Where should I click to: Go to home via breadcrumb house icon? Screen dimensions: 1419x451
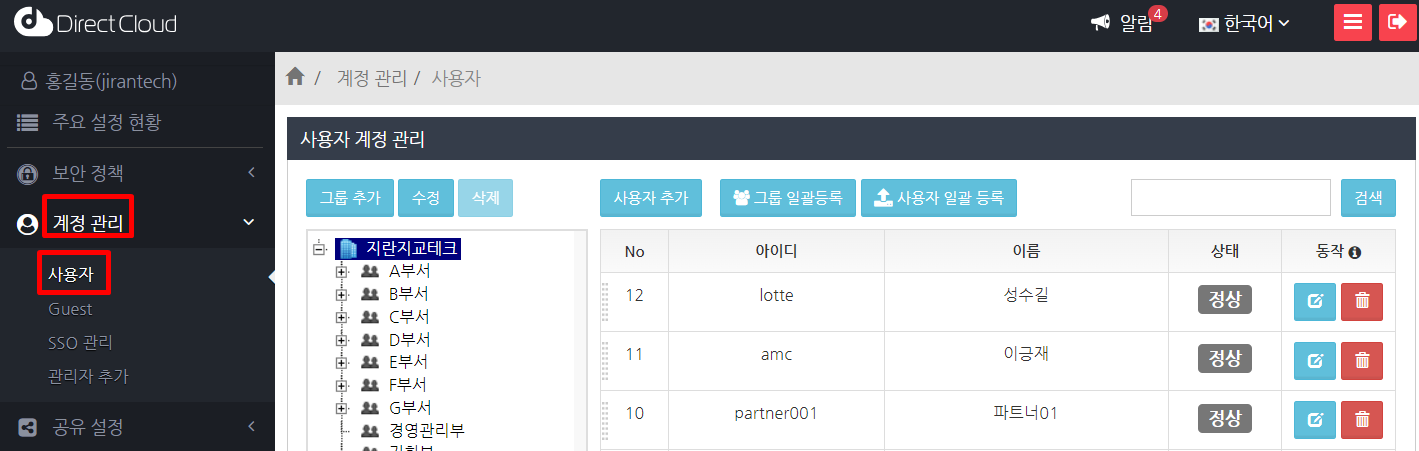click(295, 76)
